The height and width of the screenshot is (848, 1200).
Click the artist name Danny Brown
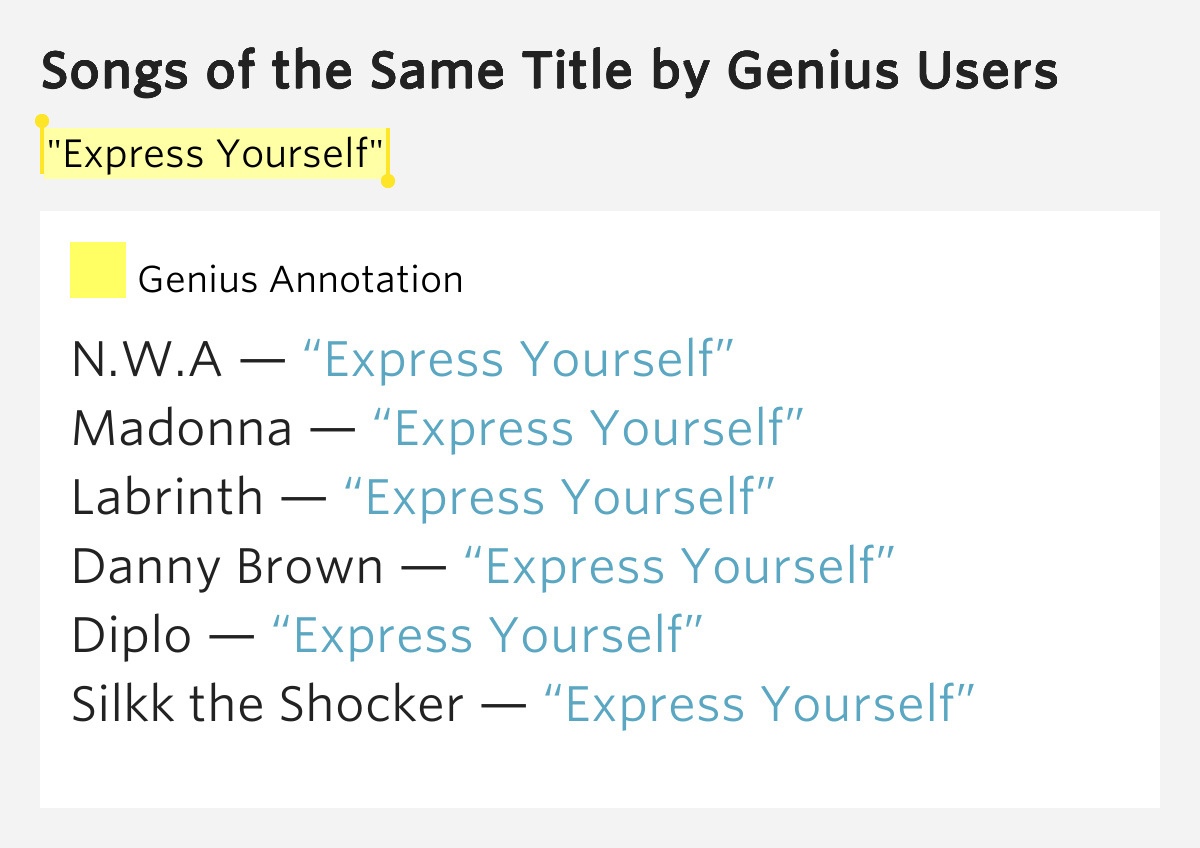coord(227,567)
